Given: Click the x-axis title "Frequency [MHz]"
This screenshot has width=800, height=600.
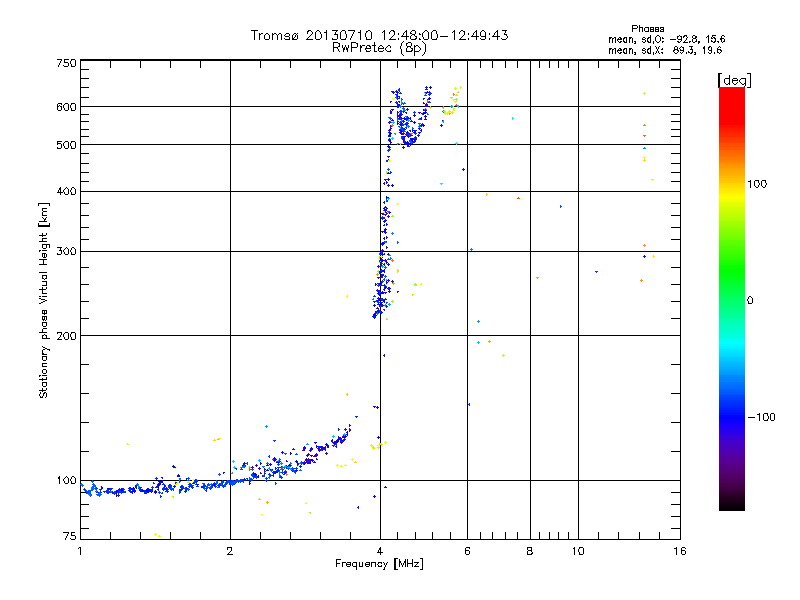Looking at the screenshot, I should pos(379,564).
